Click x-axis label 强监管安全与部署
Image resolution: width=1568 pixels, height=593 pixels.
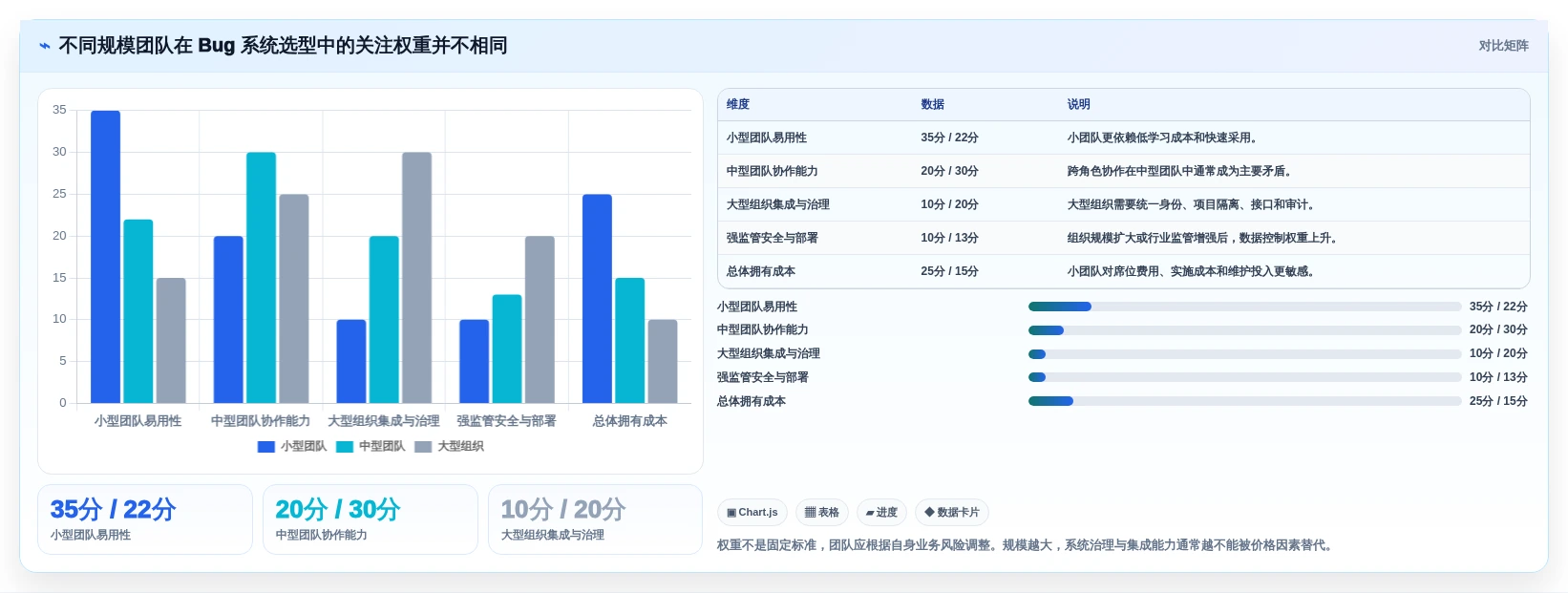(506, 421)
